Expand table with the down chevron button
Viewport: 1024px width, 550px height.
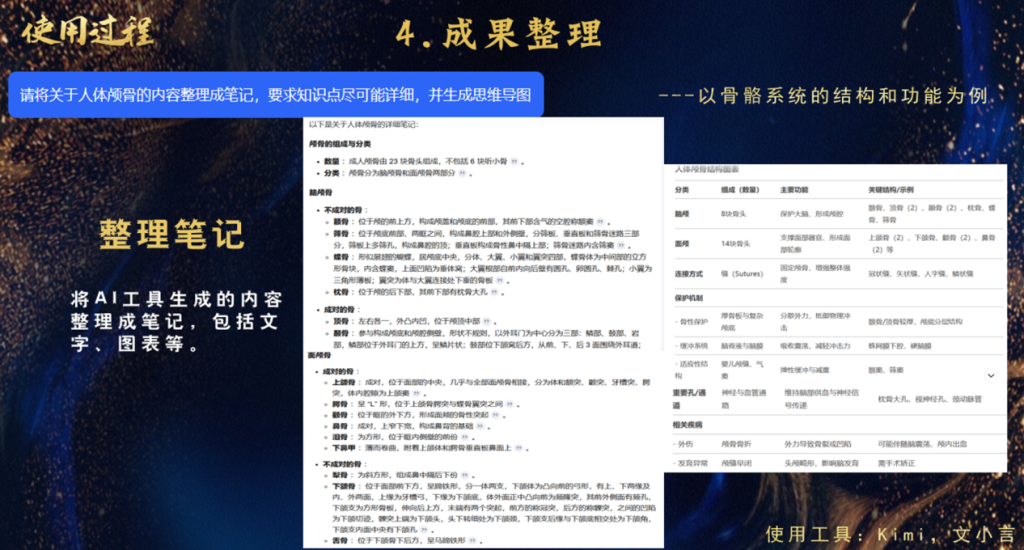(990, 375)
